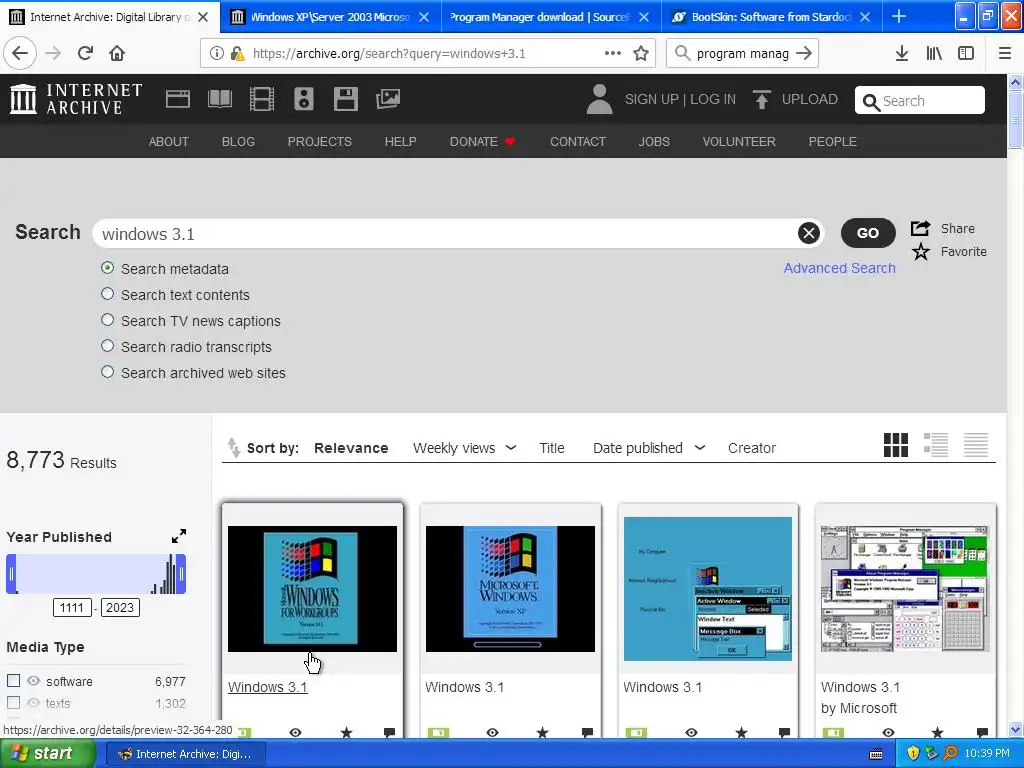This screenshot has height=768, width=1024.
Task: Check the software media type box
Action: pyautogui.click(x=13, y=680)
